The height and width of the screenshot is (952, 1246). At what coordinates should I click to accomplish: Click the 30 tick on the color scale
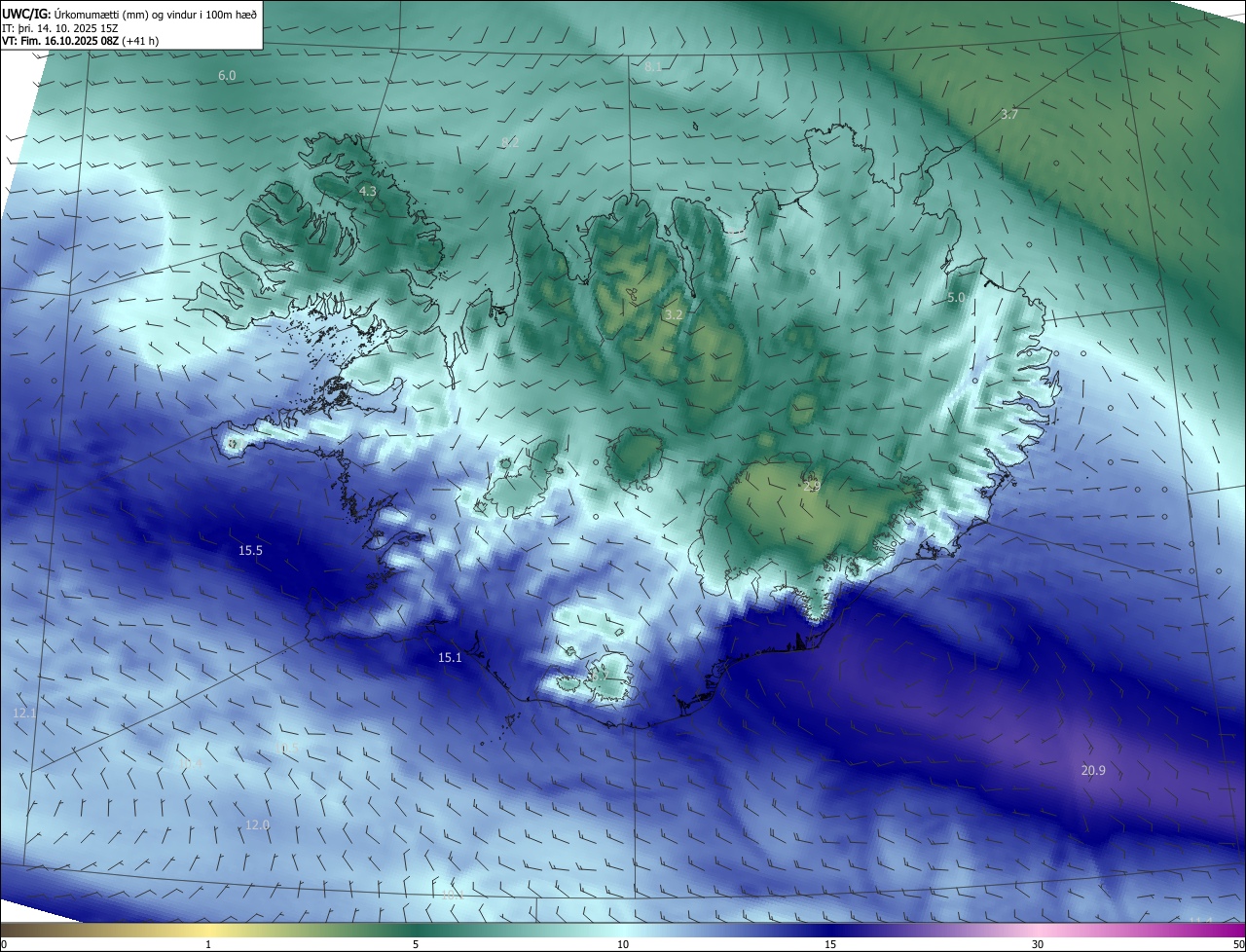(1038, 945)
